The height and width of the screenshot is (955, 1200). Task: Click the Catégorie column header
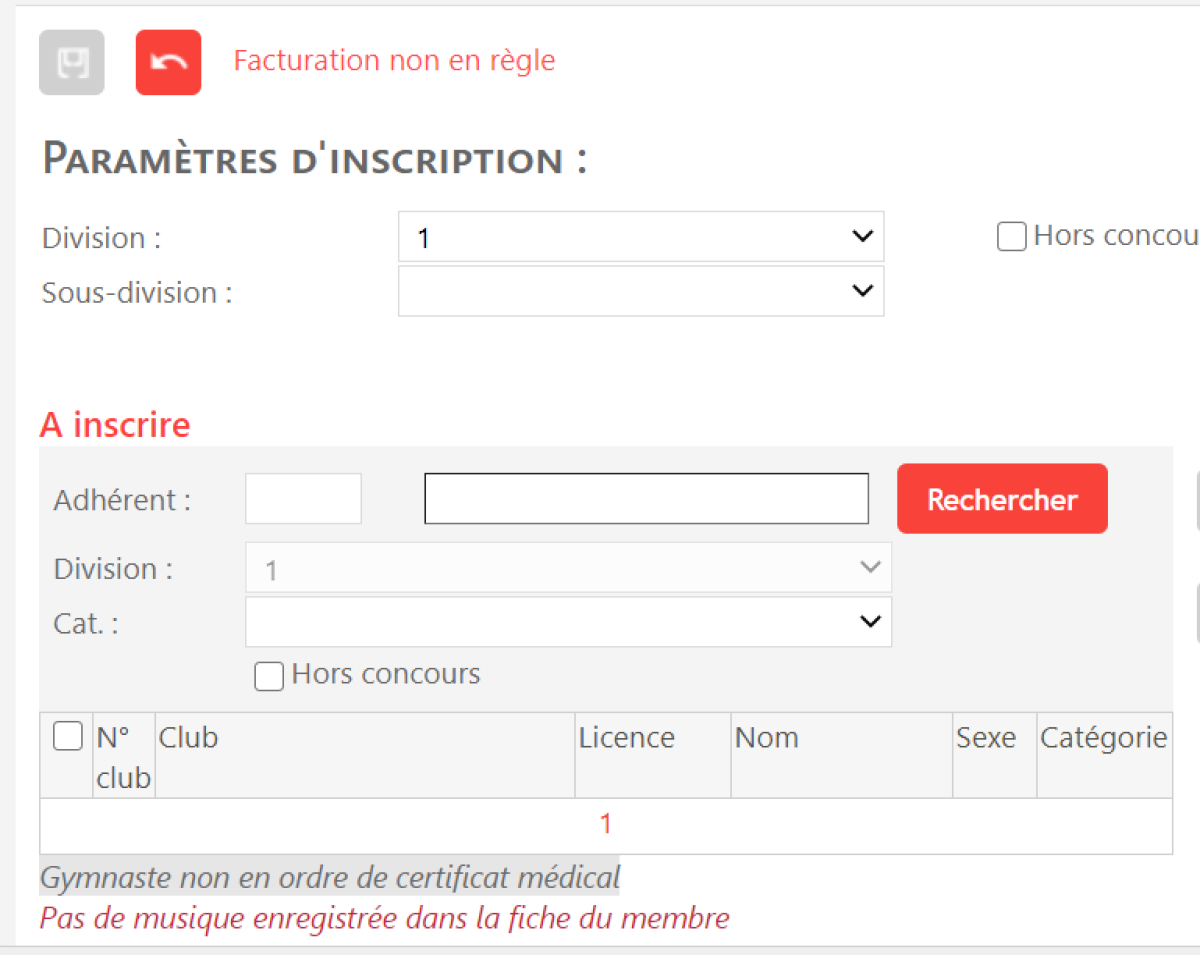(x=1104, y=738)
